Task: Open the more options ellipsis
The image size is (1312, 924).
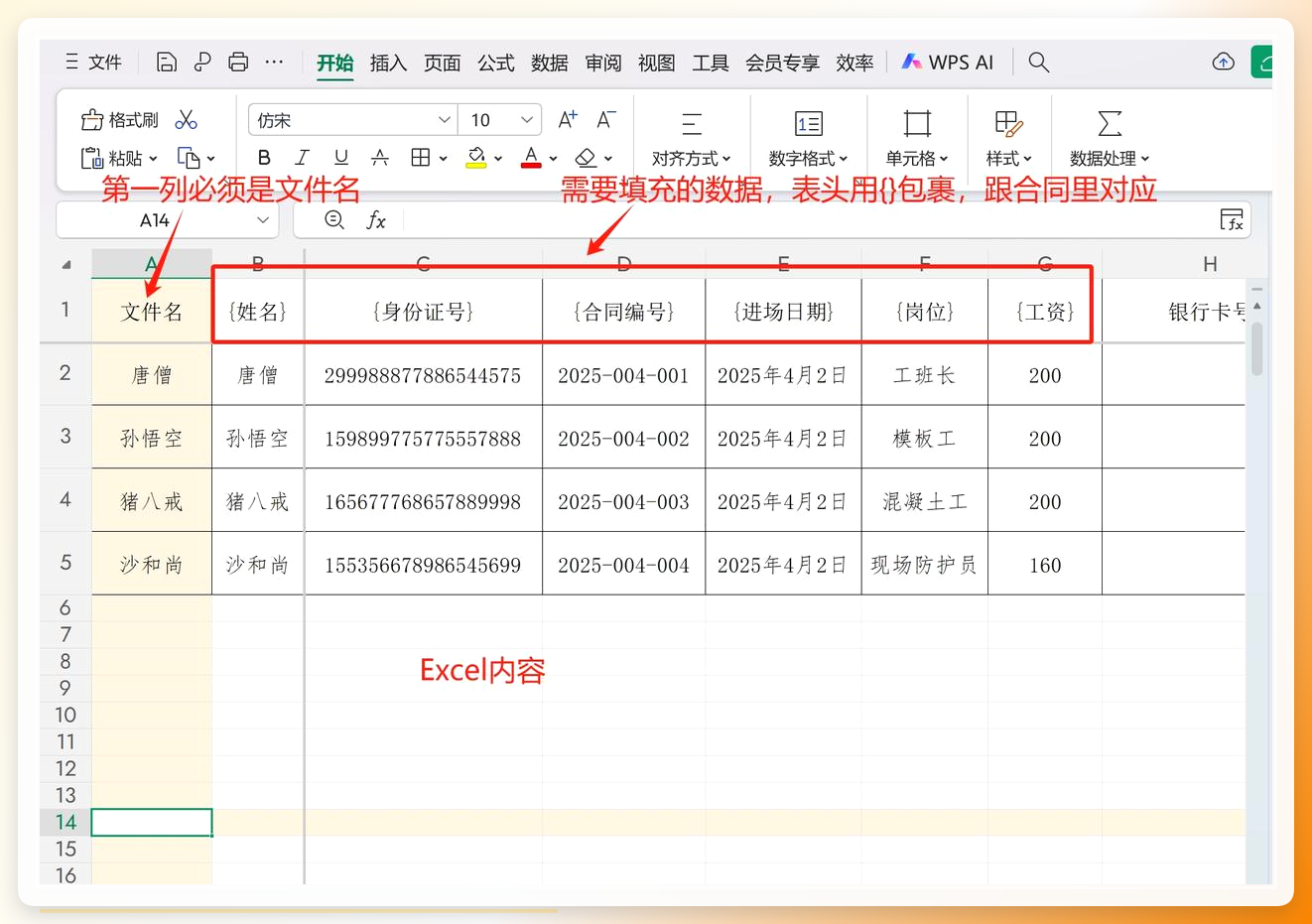Action: (x=275, y=63)
